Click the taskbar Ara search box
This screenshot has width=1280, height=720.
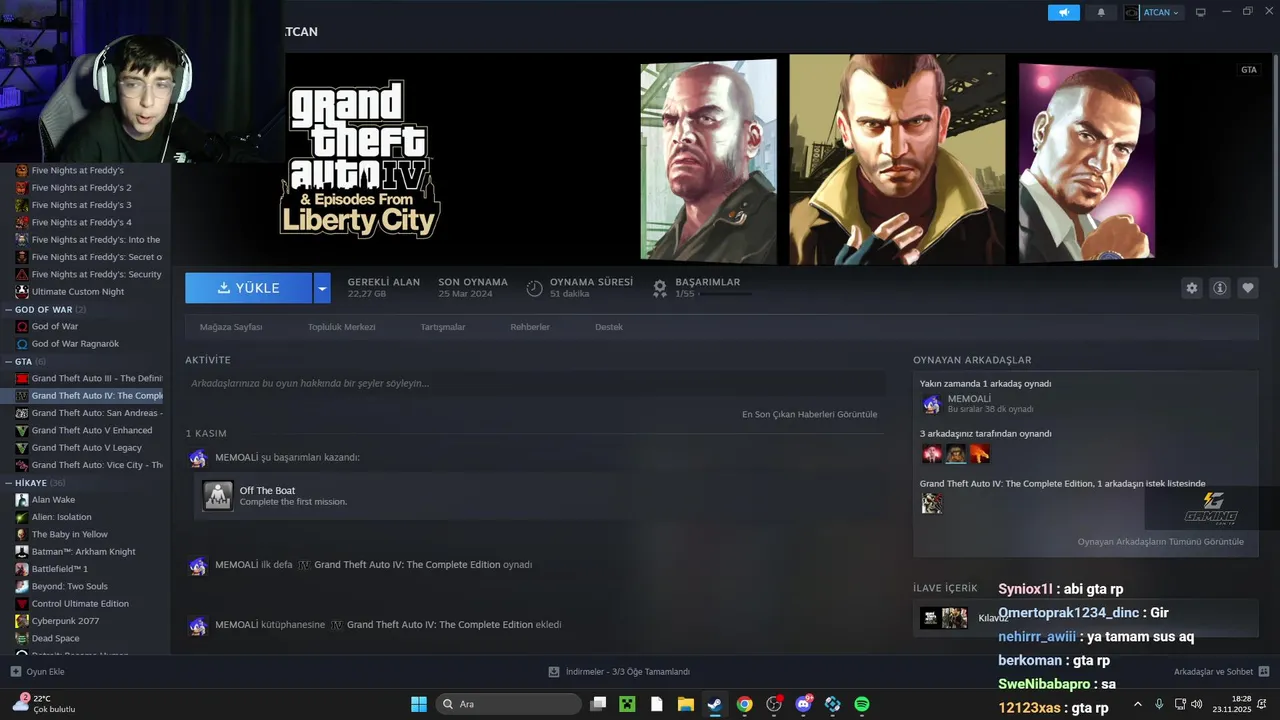509,704
